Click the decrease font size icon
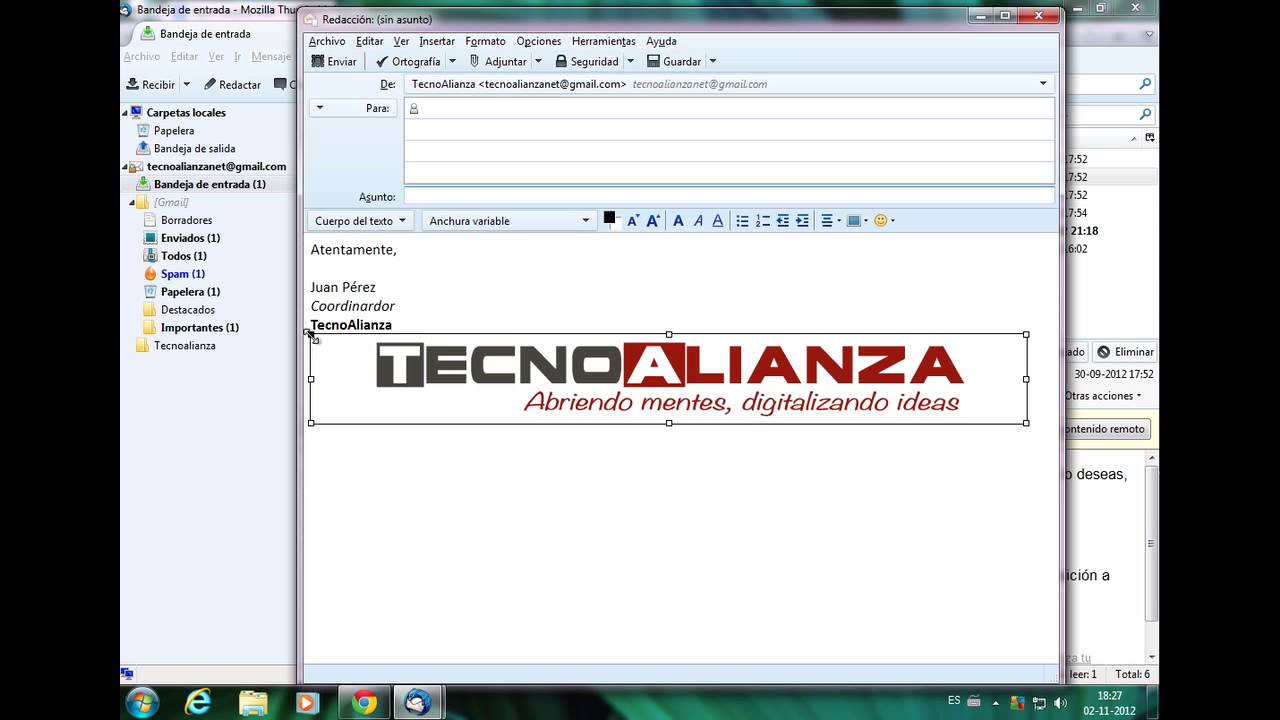 (x=633, y=221)
